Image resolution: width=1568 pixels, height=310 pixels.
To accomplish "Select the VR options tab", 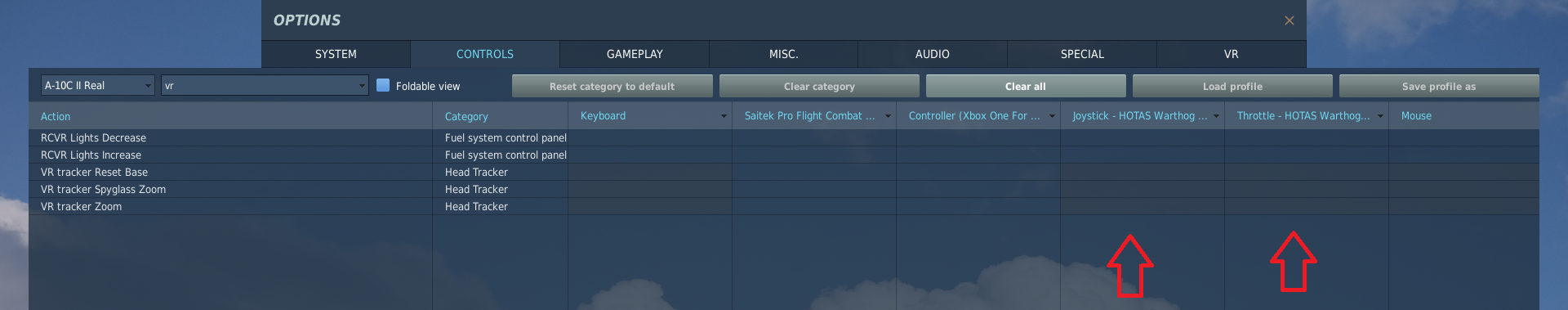I will (1231, 54).
